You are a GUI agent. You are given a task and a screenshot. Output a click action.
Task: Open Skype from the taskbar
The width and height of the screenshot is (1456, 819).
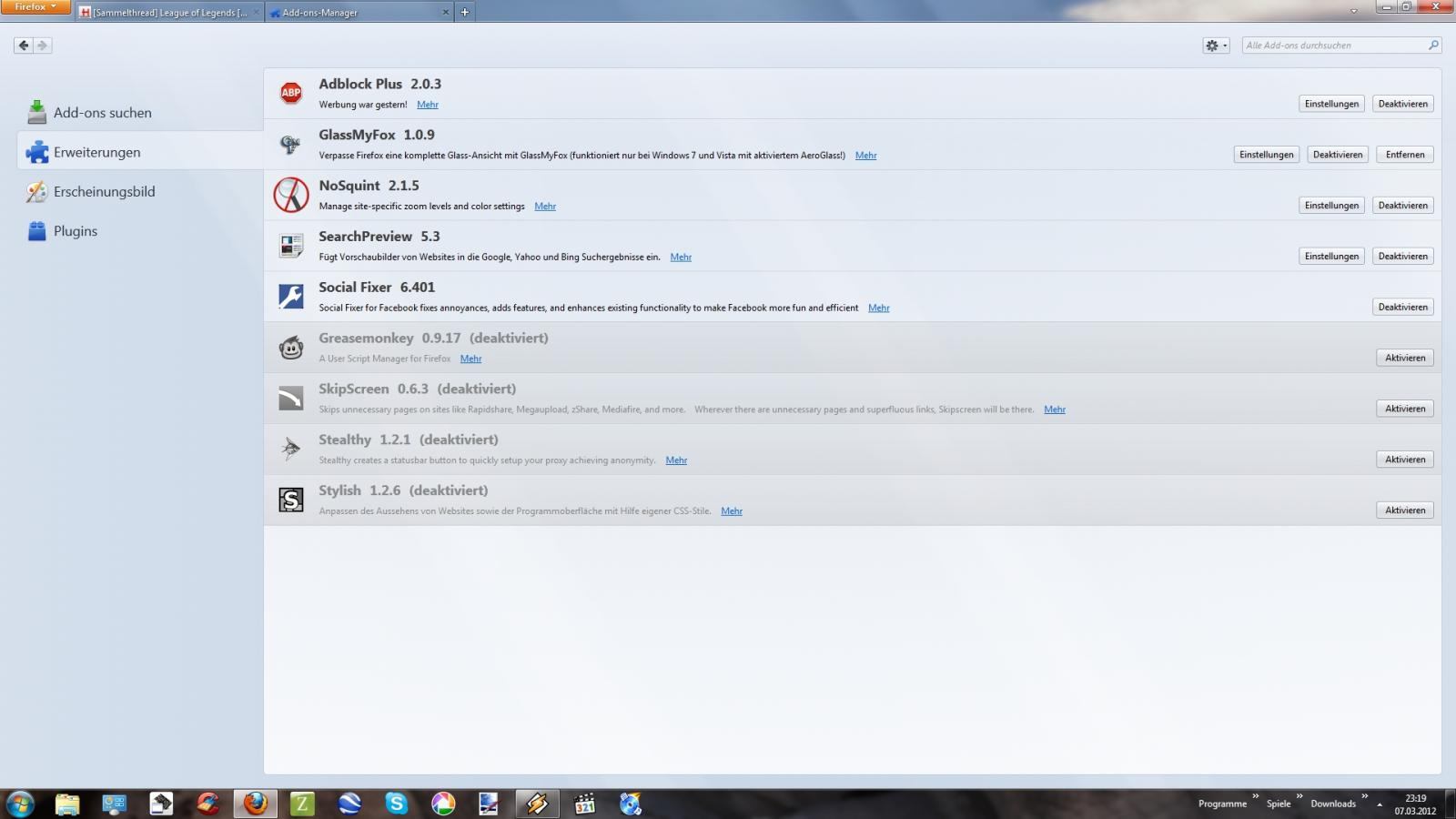[x=396, y=804]
